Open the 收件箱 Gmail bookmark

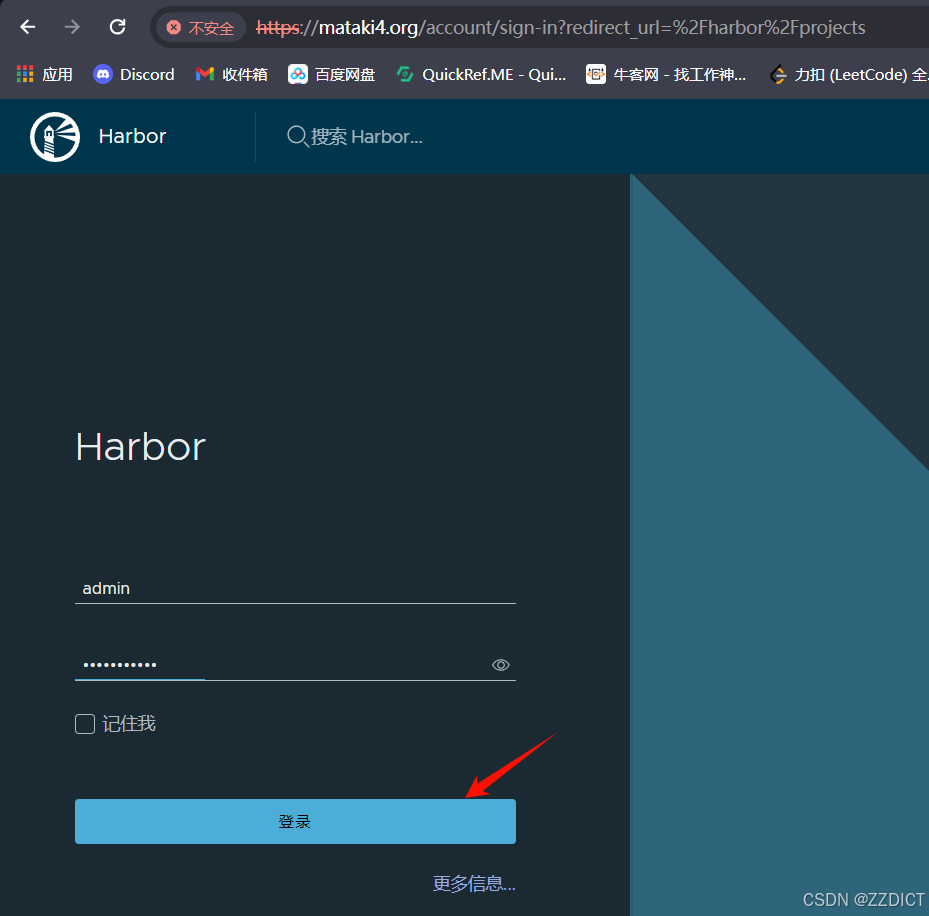pyautogui.click(x=232, y=75)
